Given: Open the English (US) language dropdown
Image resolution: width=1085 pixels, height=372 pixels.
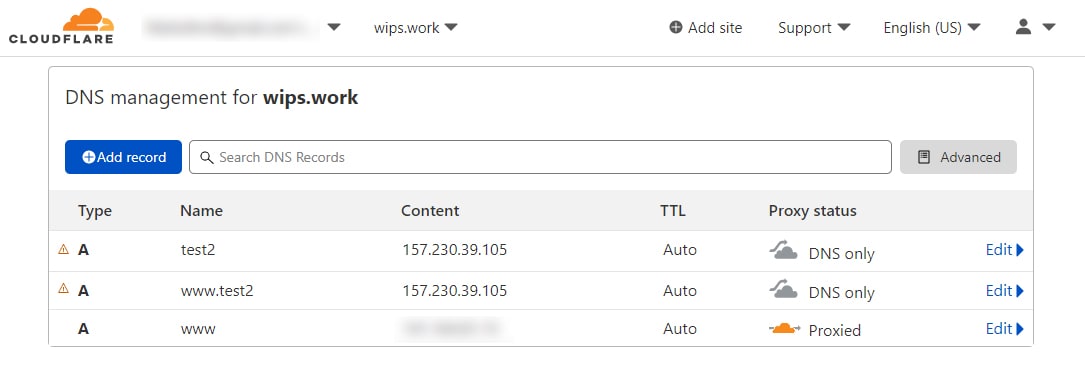Looking at the screenshot, I should pos(932,28).
